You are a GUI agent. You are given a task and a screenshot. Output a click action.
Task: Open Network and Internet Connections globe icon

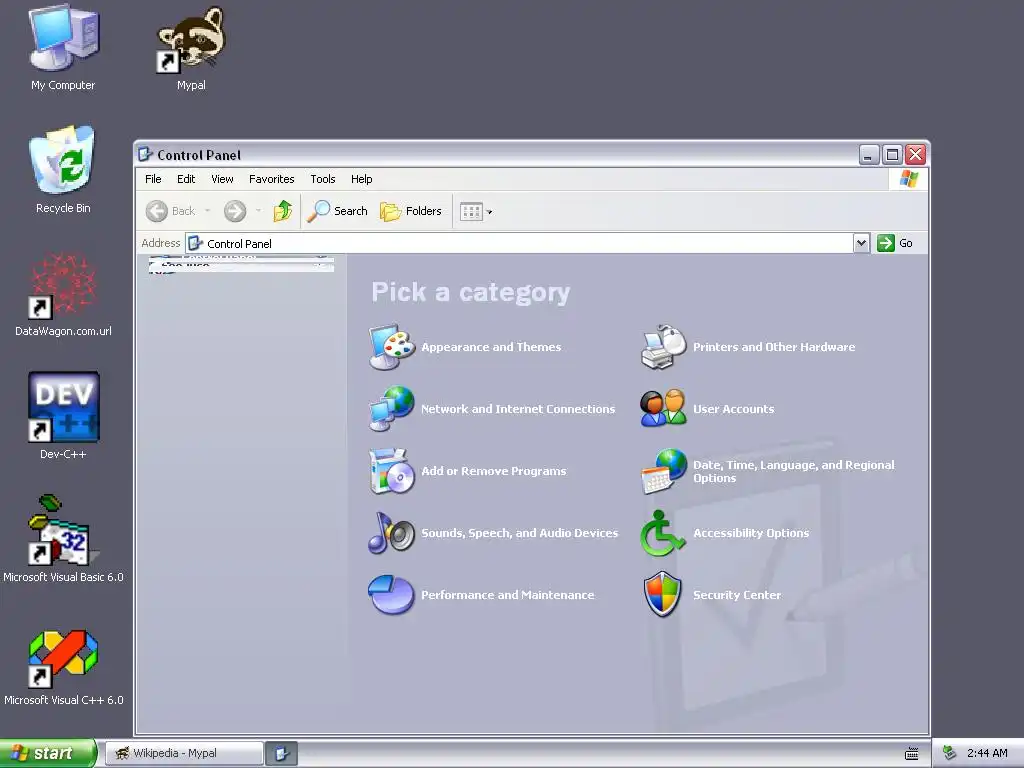pyautogui.click(x=391, y=409)
